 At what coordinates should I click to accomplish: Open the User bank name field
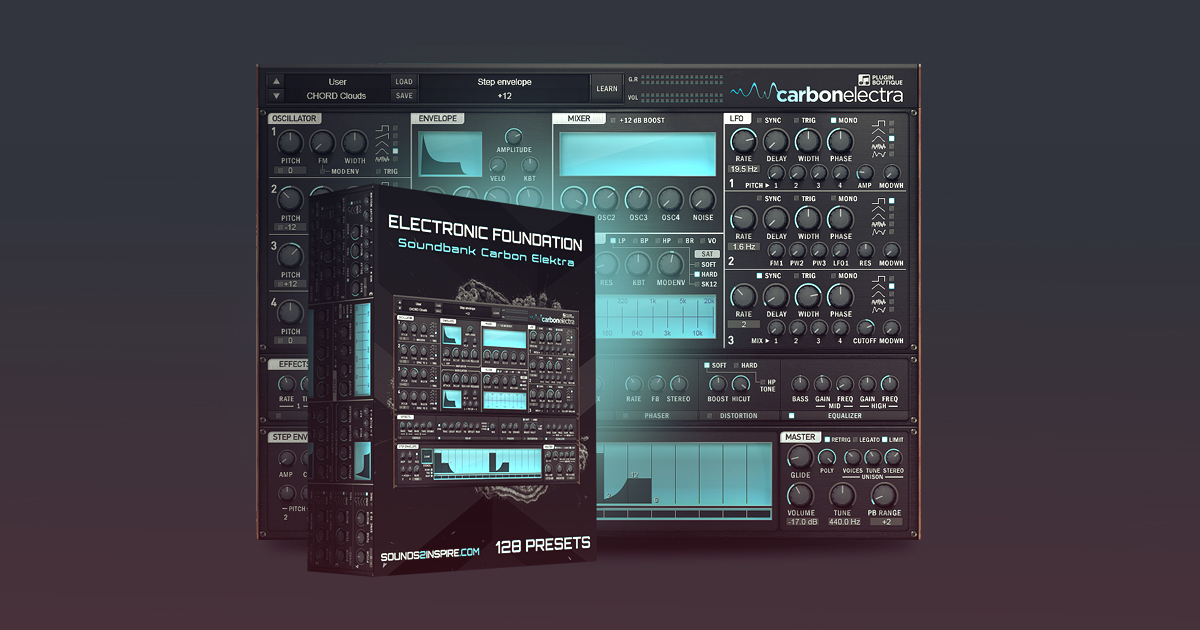[x=337, y=82]
